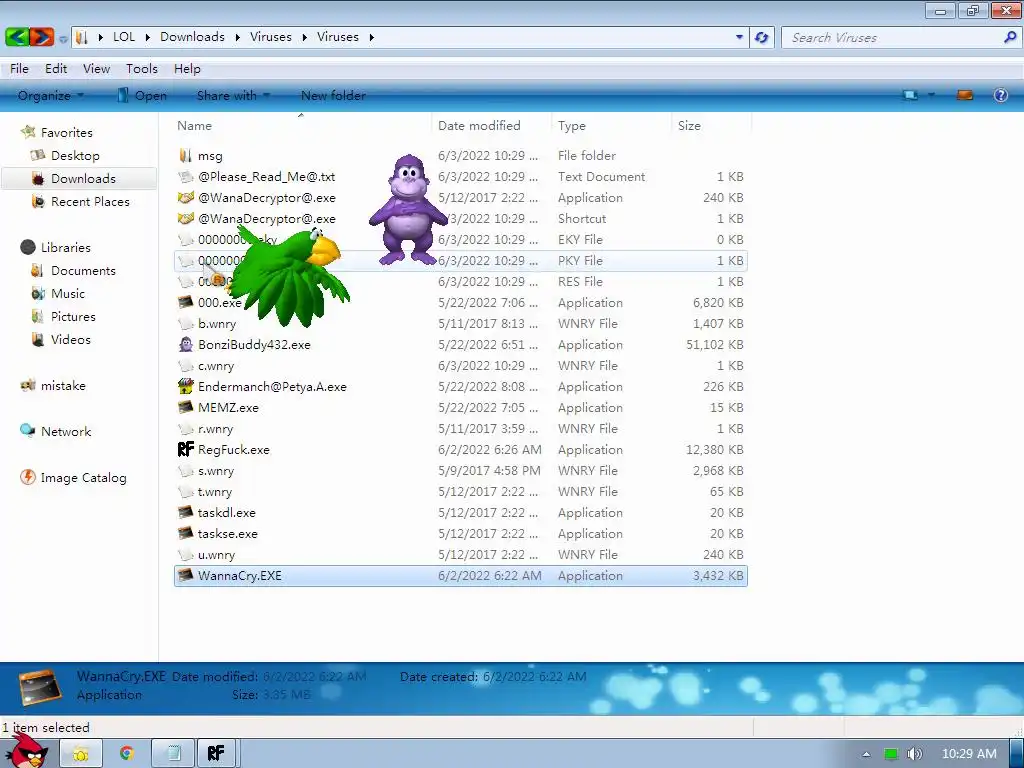Click the Endermanch@Petya.A.exe file icon
Screen dimensions: 1024x768
point(185,386)
